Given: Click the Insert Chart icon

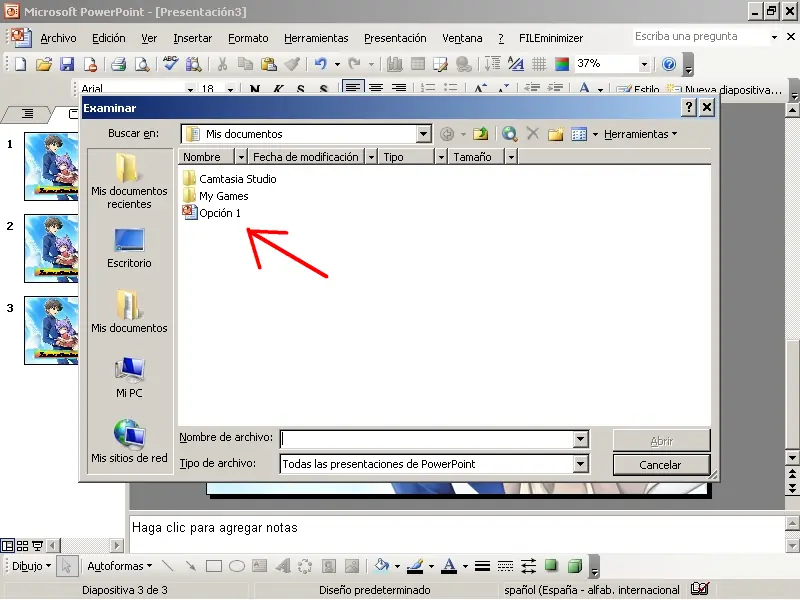Looking at the screenshot, I should [394, 64].
